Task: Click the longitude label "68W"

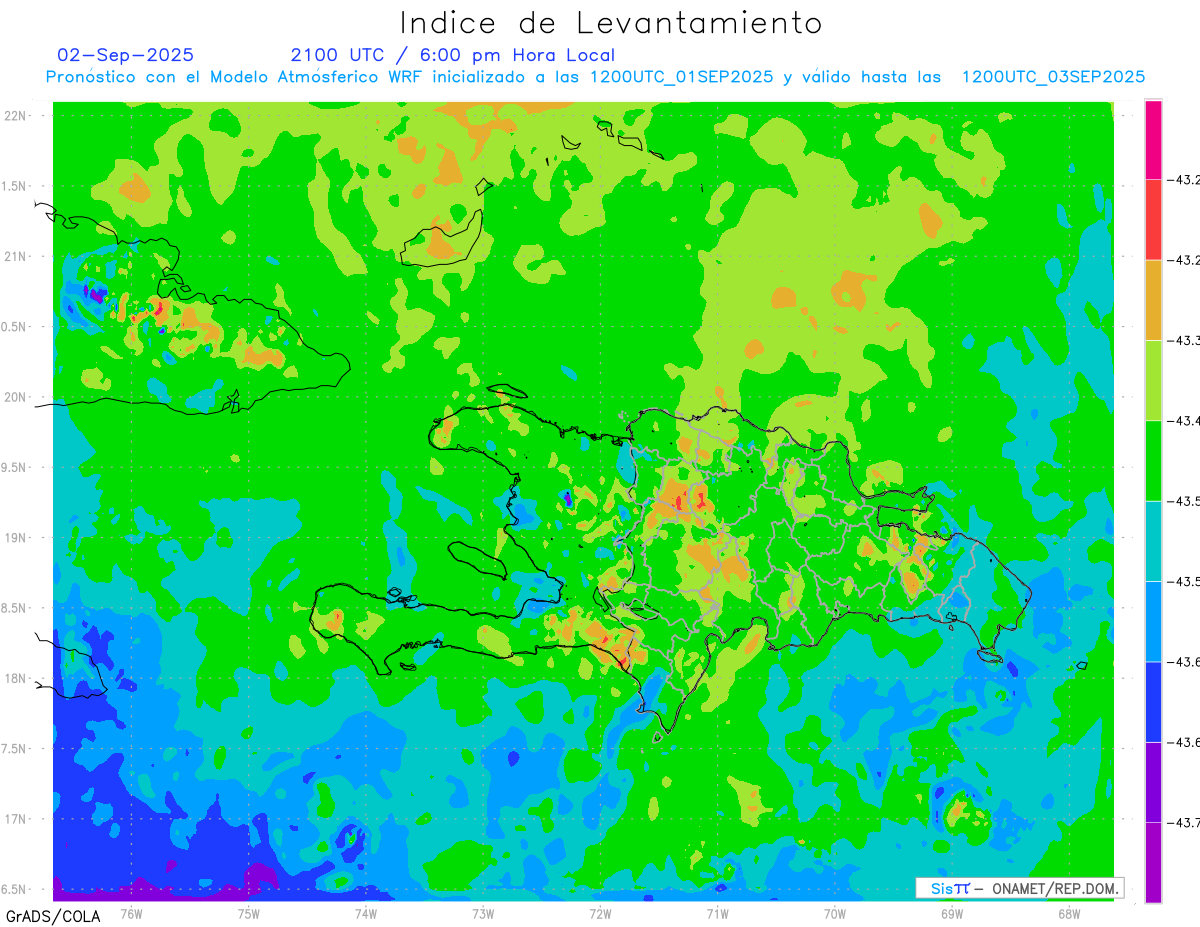Action: 1069,912
